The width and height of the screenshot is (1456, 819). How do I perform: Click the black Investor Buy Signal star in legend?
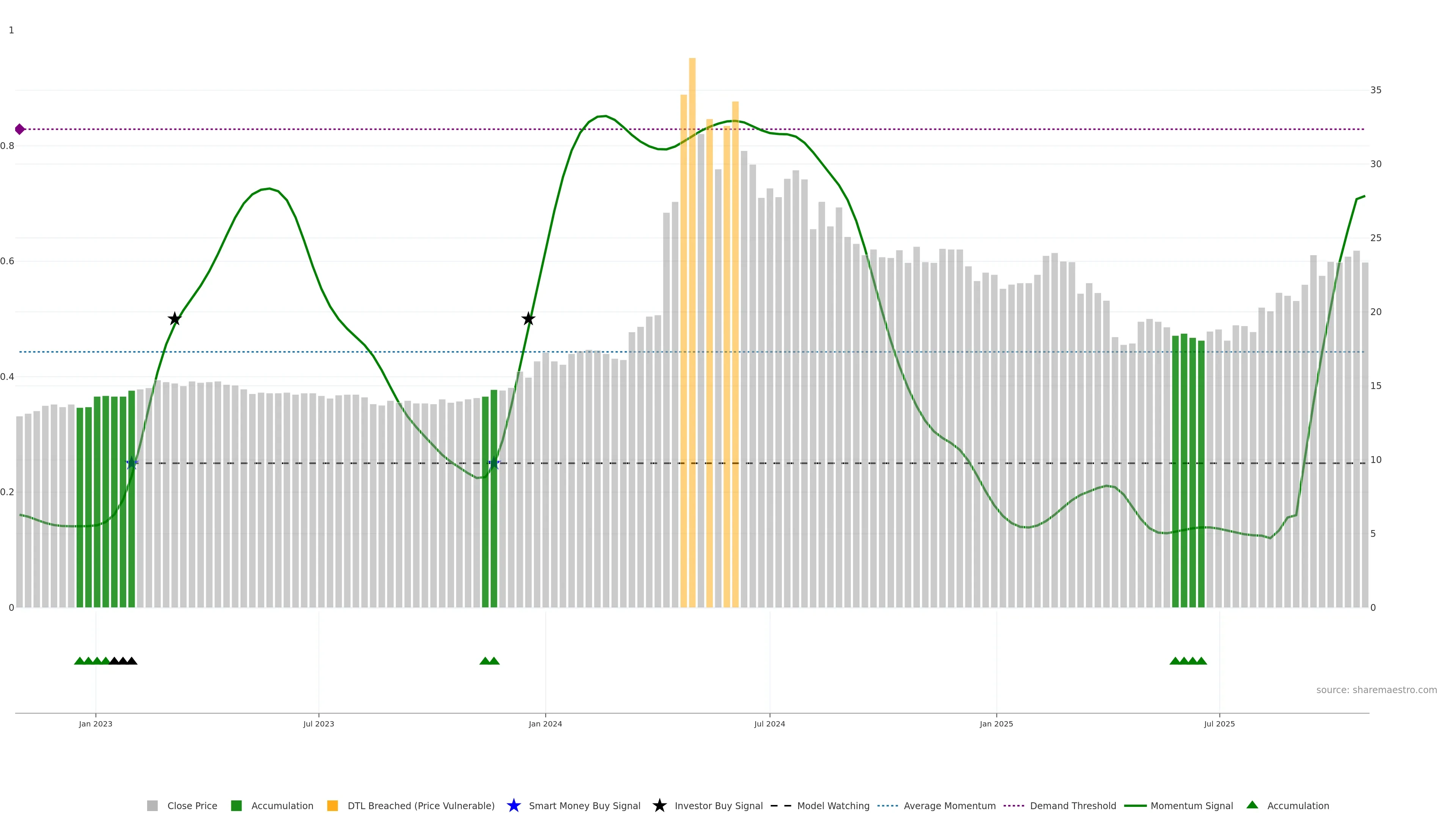point(659,805)
